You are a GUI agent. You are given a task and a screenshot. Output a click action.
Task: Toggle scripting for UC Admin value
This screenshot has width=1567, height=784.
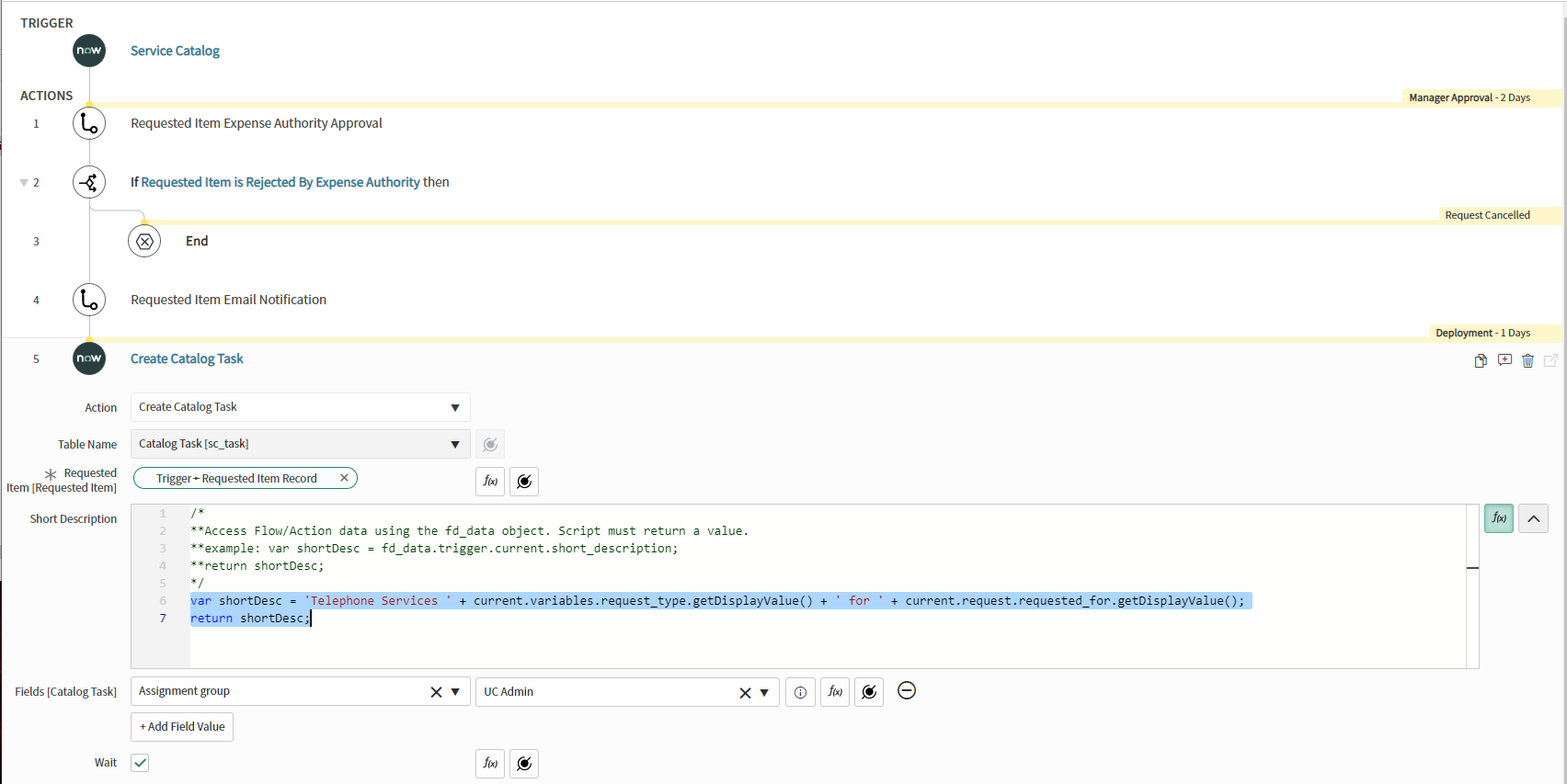(834, 692)
